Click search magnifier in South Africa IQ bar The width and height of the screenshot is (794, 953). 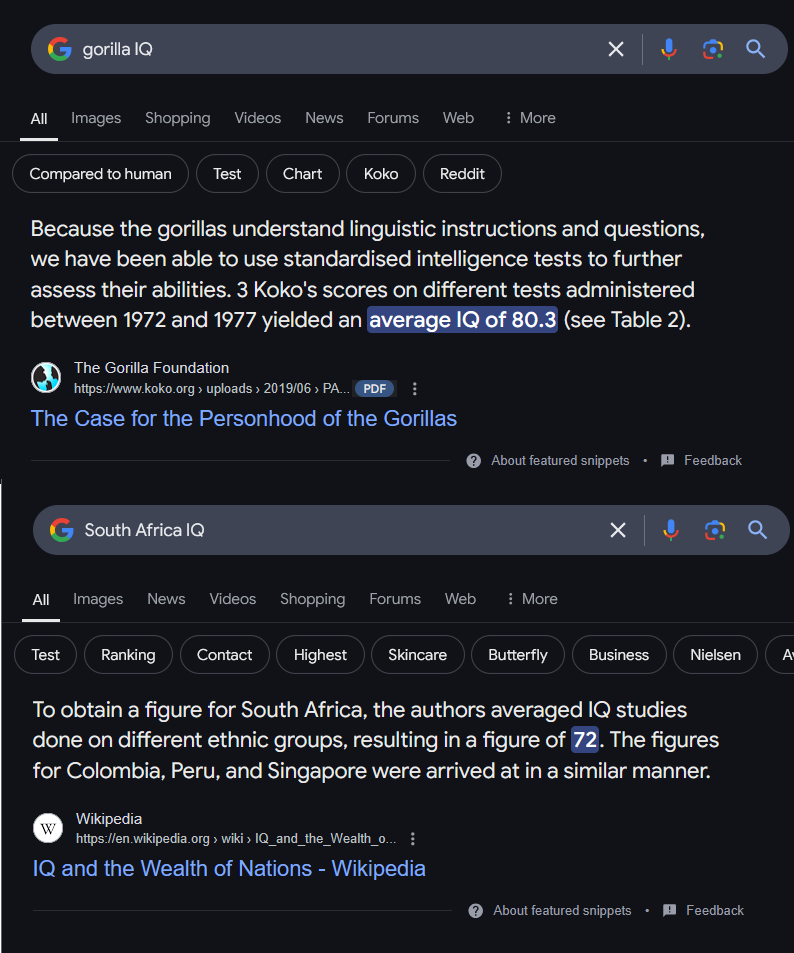click(x=757, y=530)
